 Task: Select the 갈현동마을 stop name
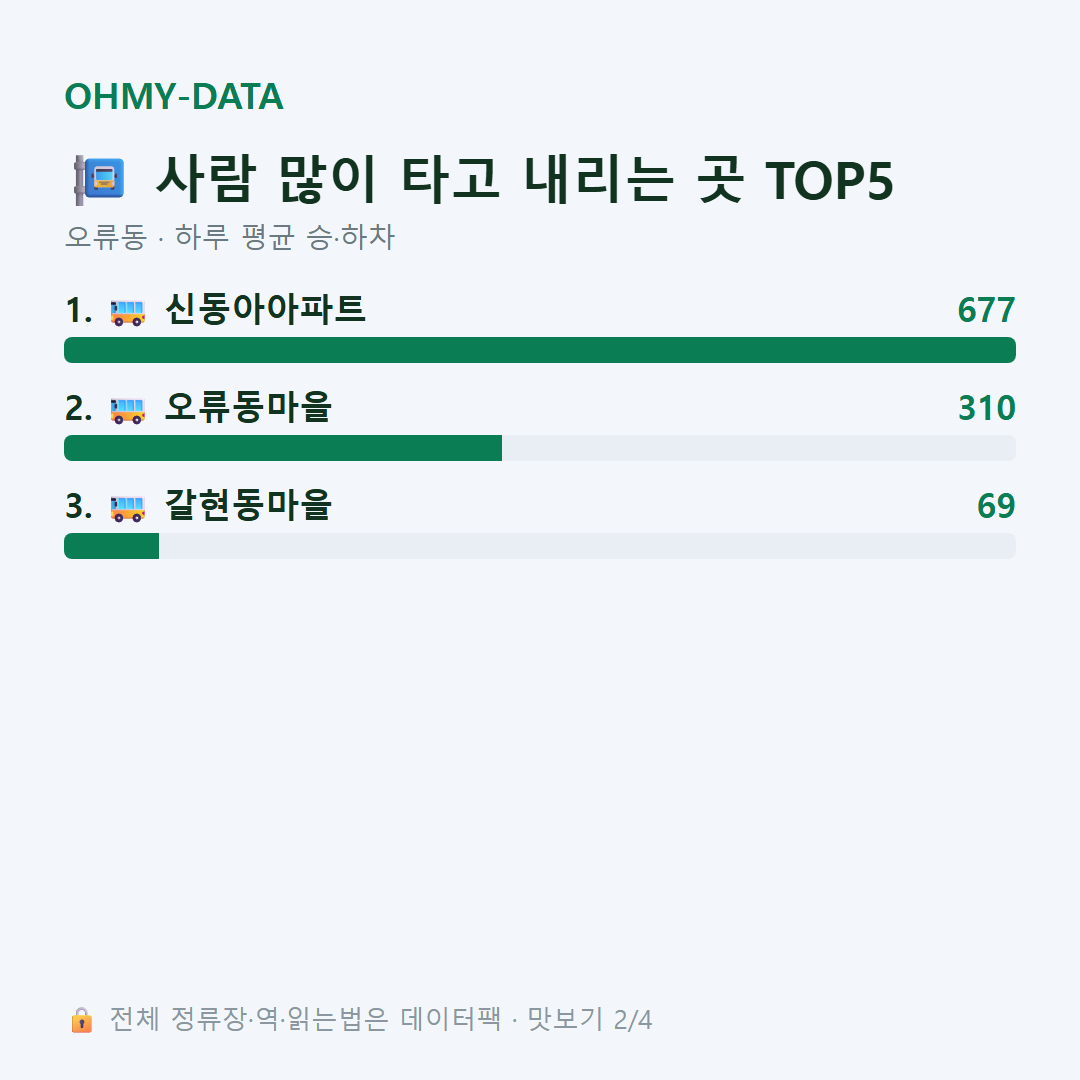tap(249, 505)
